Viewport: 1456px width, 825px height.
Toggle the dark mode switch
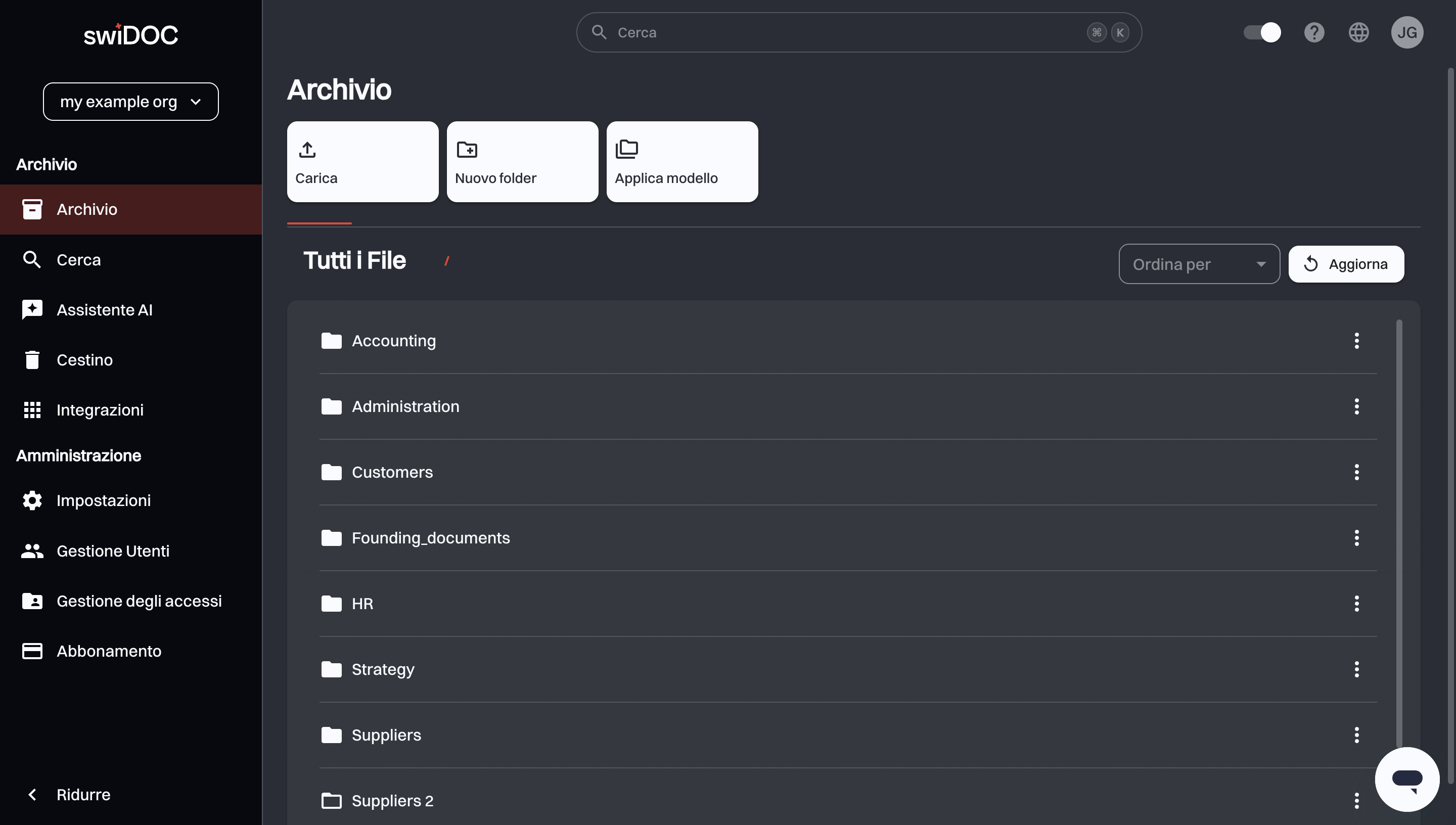tap(1262, 32)
